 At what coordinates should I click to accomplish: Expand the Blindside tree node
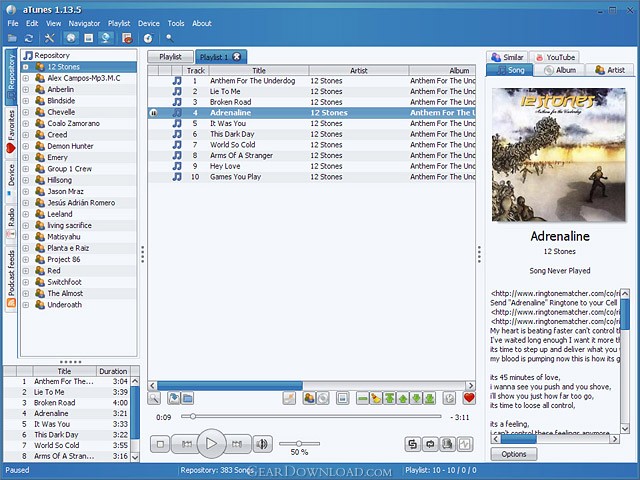[x=26, y=101]
